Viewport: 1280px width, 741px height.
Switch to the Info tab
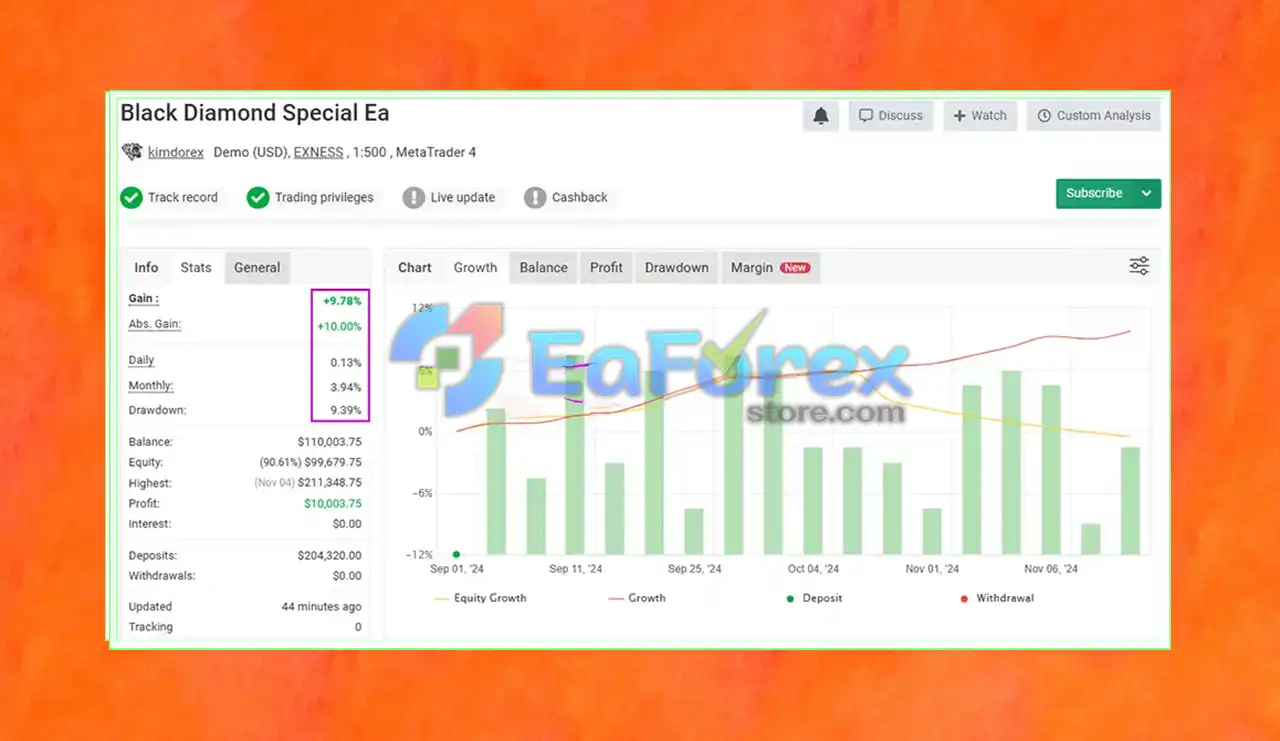(146, 267)
